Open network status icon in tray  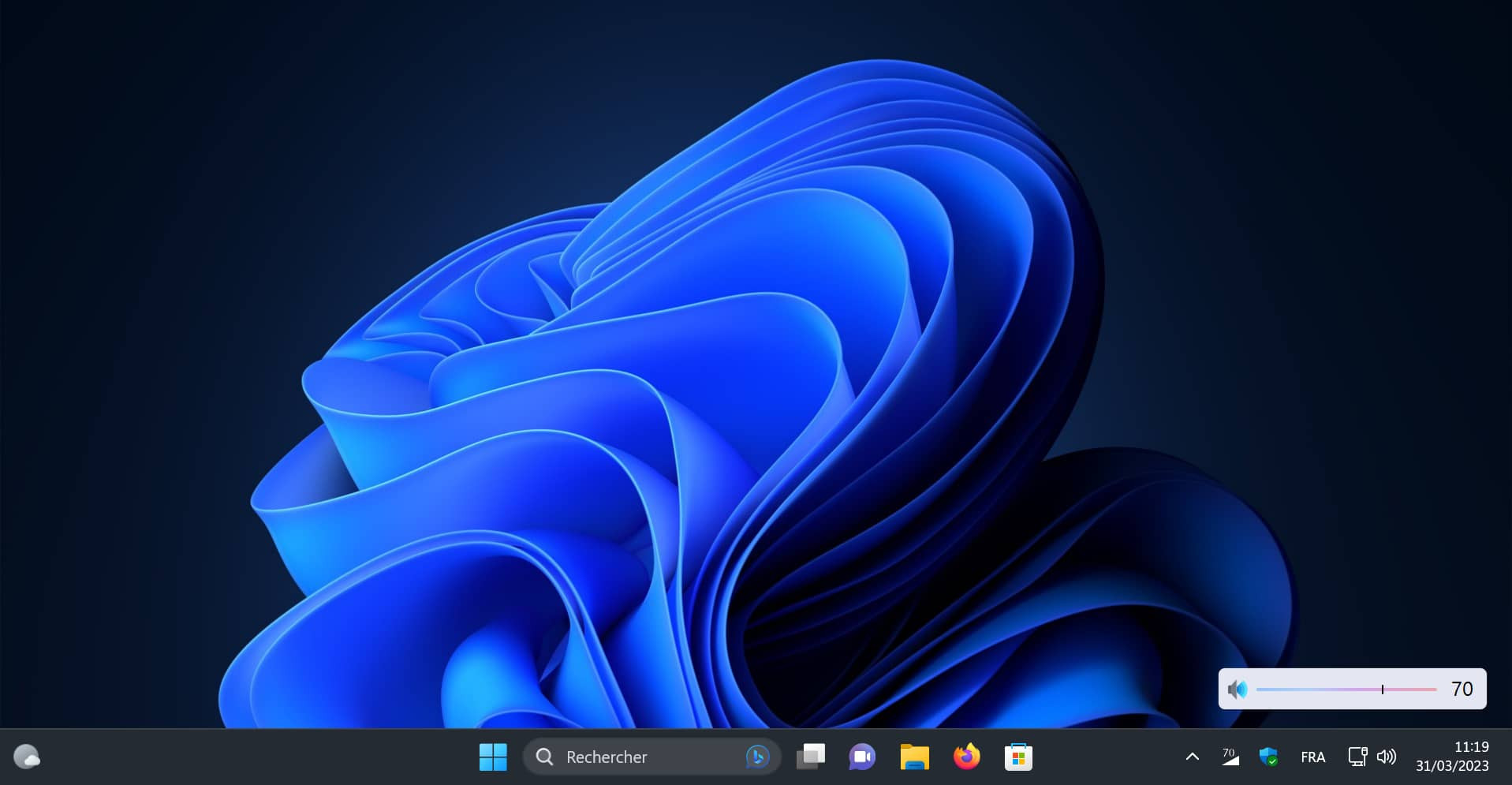(1357, 757)
